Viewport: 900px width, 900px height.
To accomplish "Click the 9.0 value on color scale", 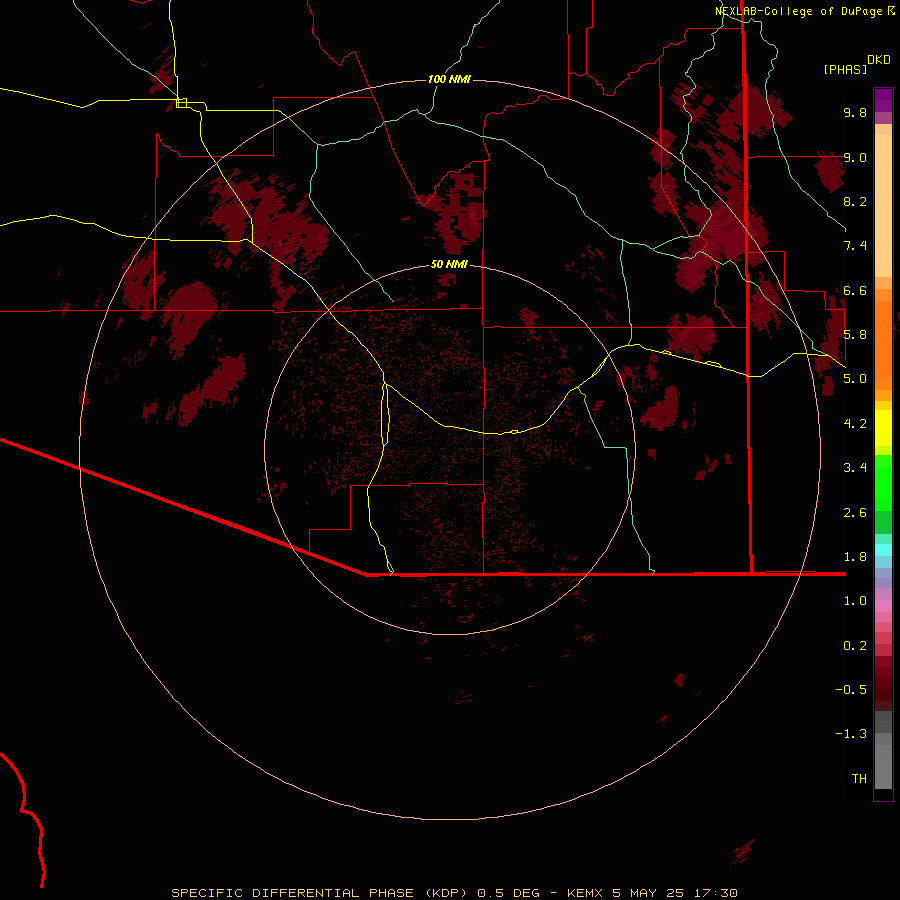I will (x=855, y=157).
